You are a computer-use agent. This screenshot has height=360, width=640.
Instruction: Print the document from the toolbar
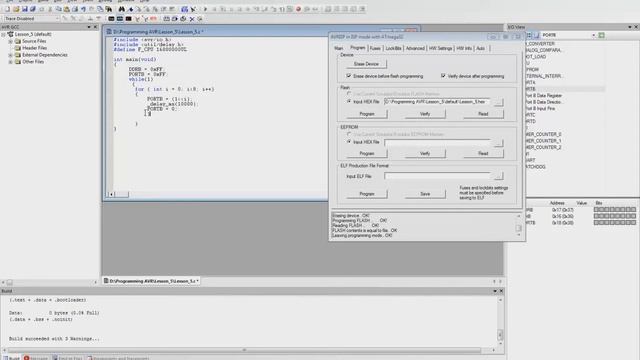click(75, 9)
